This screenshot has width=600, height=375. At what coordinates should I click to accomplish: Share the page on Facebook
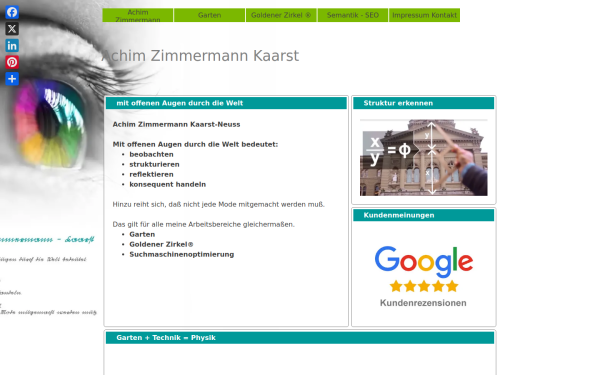click(x=12, y=12)
